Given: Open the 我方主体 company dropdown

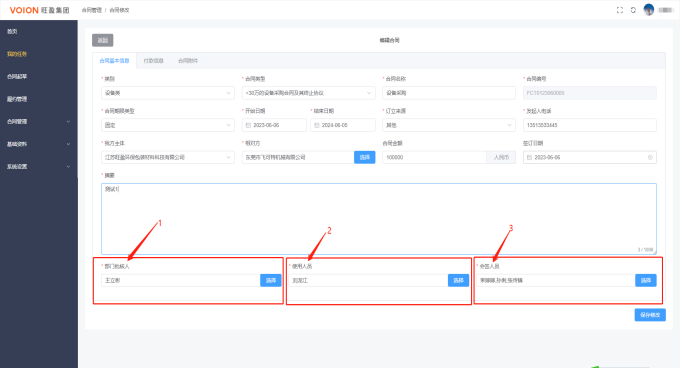Looking at the screenshot, I should (168, 157).
